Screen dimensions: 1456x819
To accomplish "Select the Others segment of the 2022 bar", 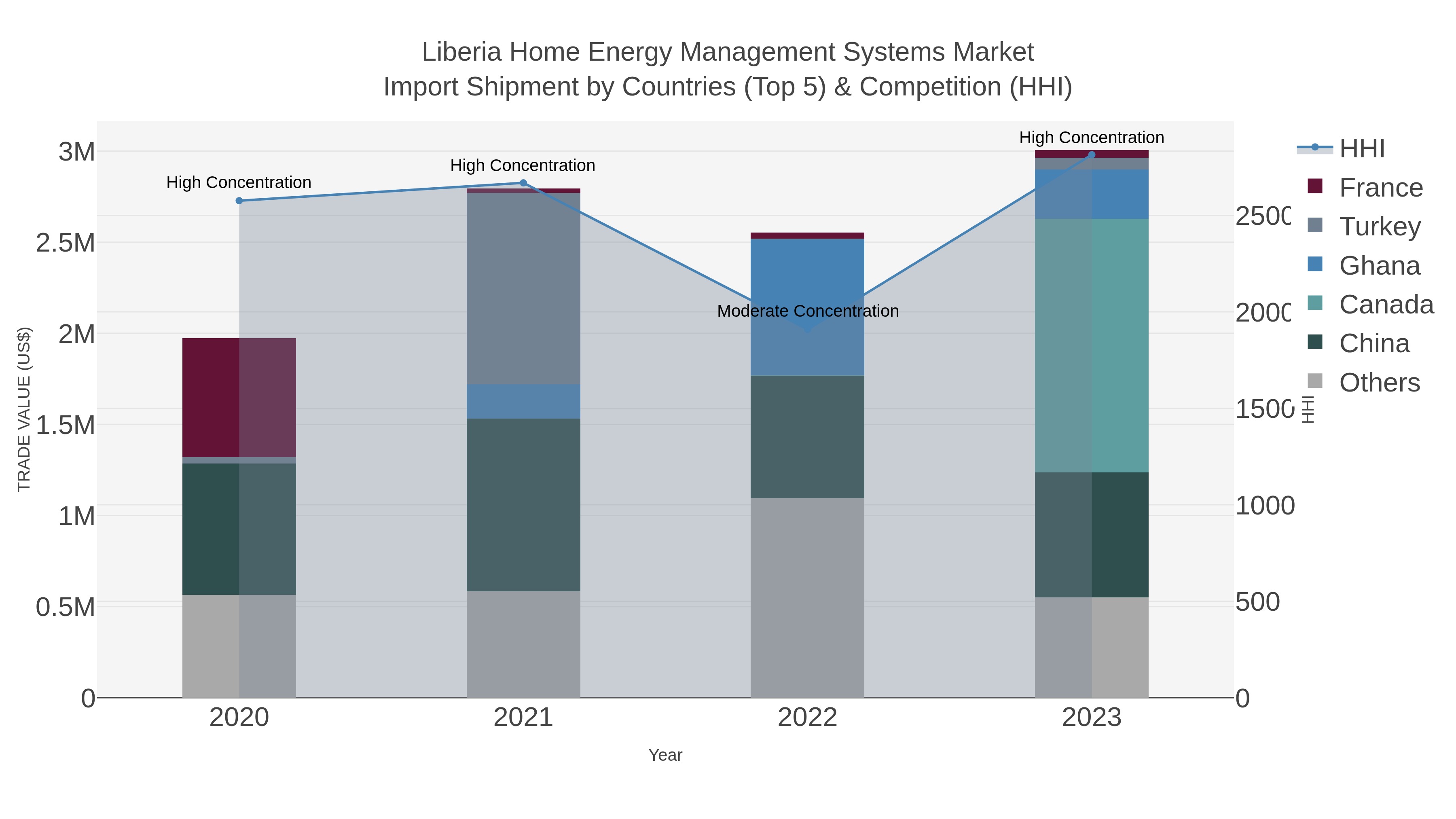I will (x=807, y=598).
